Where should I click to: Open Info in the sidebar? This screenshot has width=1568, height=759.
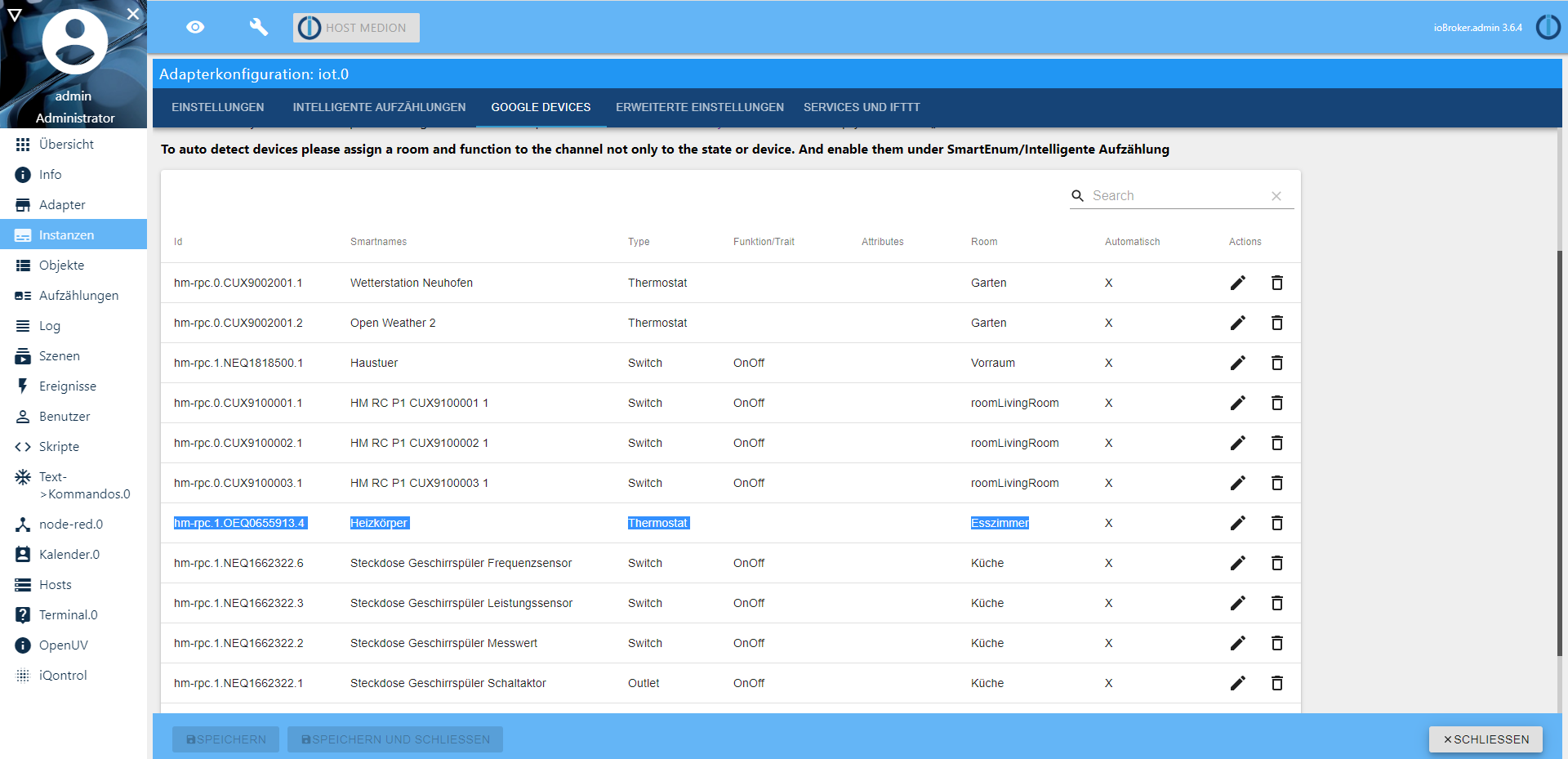(73, 174)
